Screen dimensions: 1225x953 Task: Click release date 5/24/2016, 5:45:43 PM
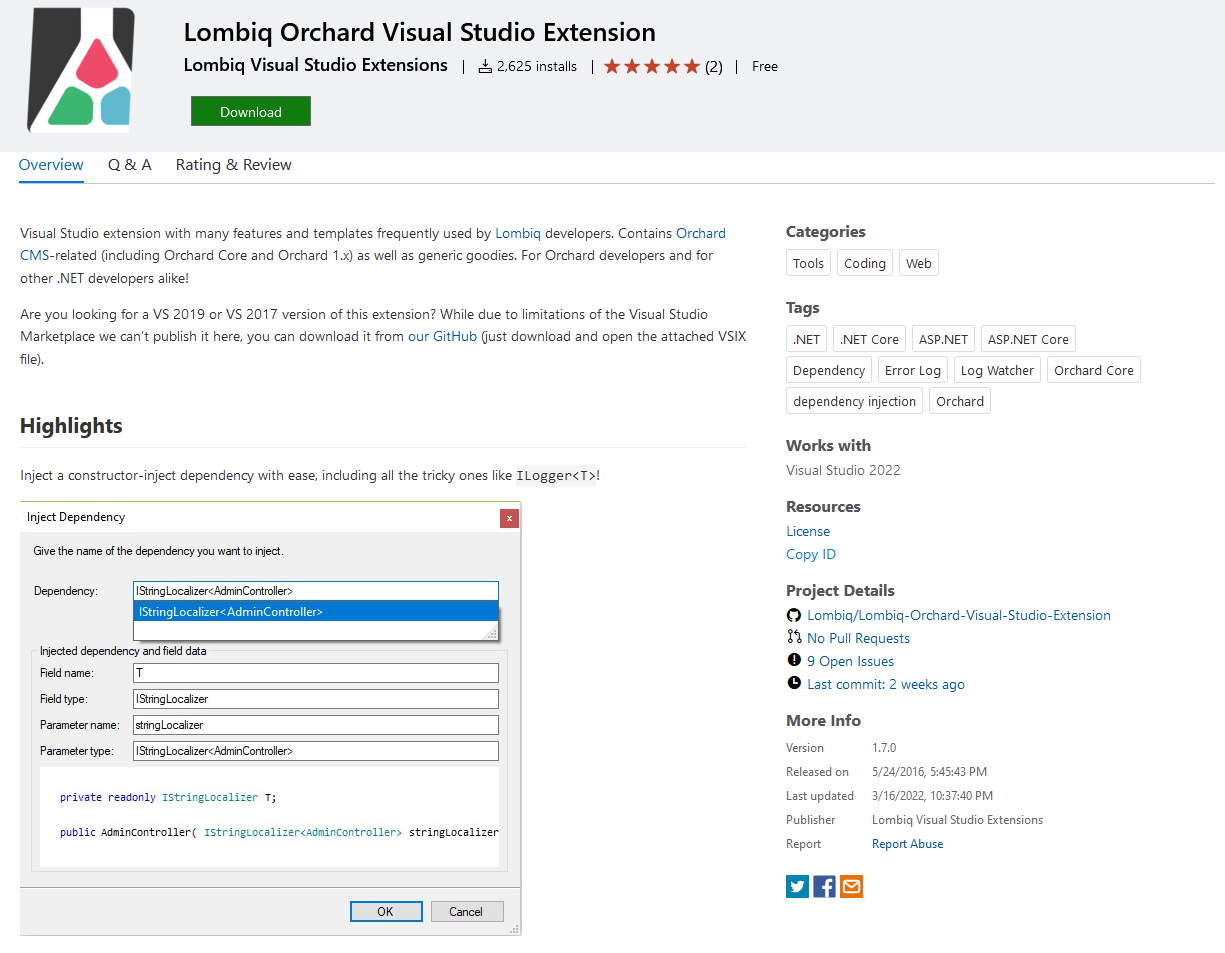(929, 772)
